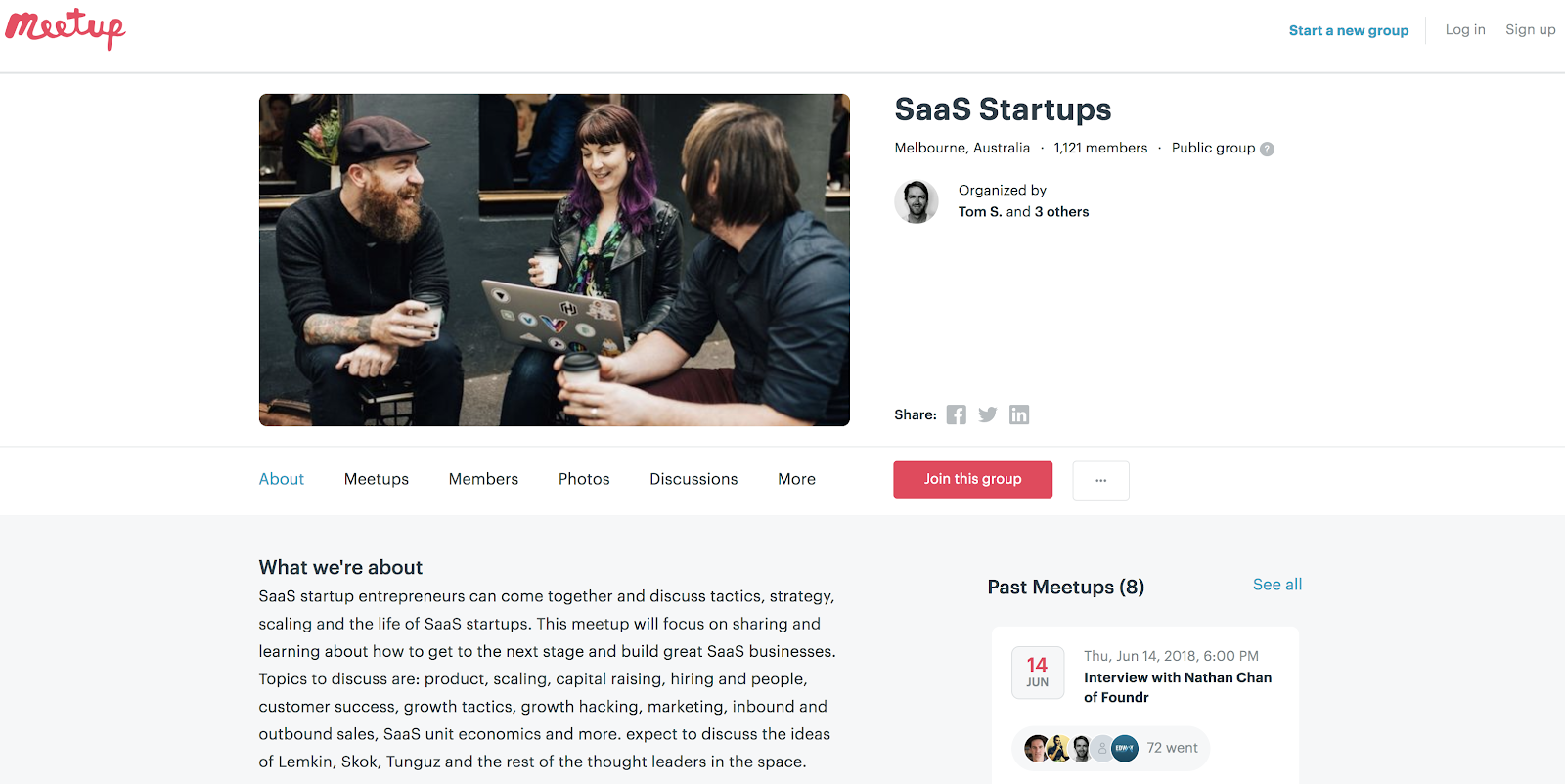Go to the Photos tab
1565x784 pixels.
584,479
